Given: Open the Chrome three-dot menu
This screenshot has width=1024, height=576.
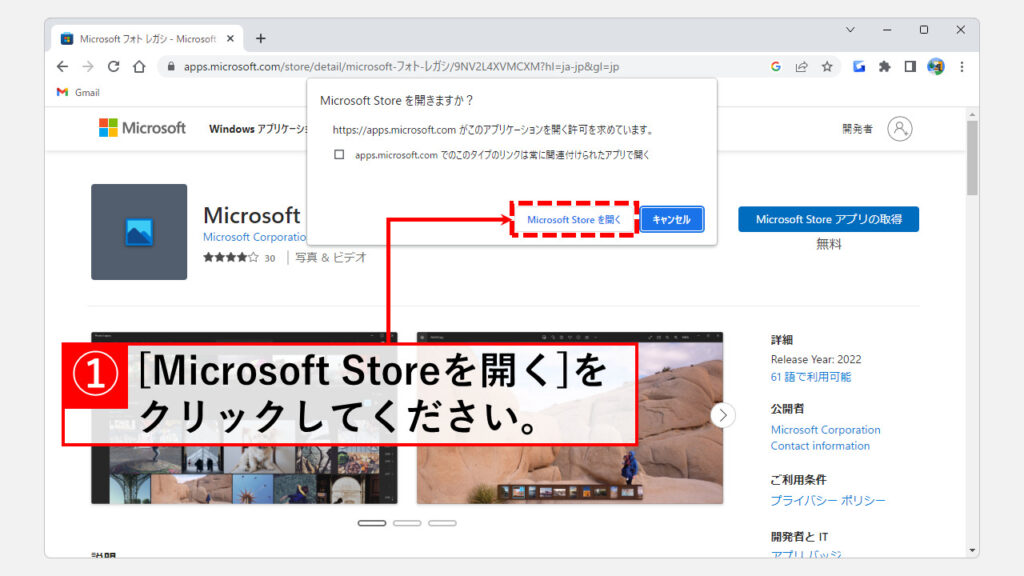Looking at the screenshot, I should coord(962,67).
